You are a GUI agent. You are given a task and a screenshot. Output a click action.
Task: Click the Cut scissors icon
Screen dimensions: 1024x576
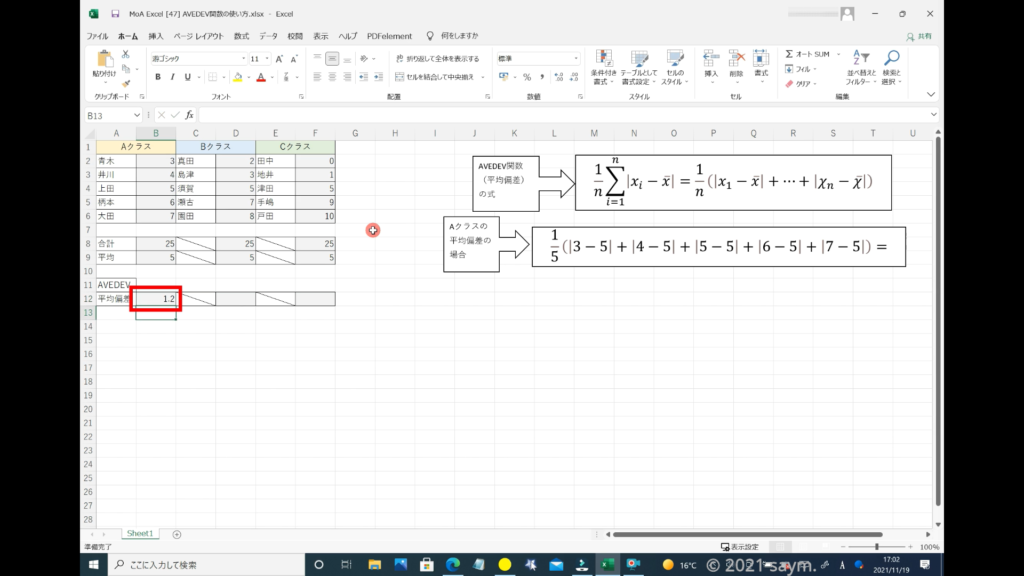[x=126, y=54]
